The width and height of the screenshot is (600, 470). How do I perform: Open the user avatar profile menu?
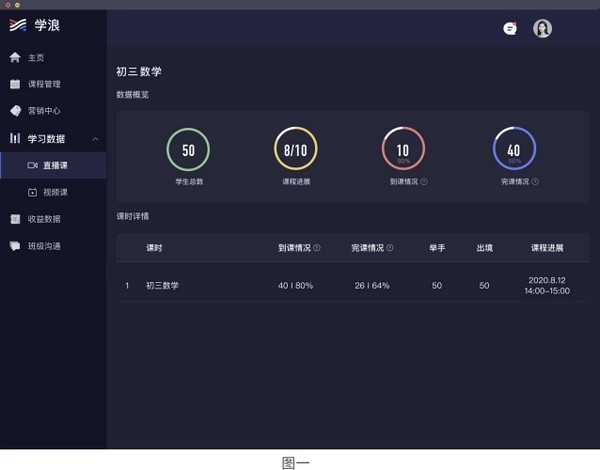point(542,29)
